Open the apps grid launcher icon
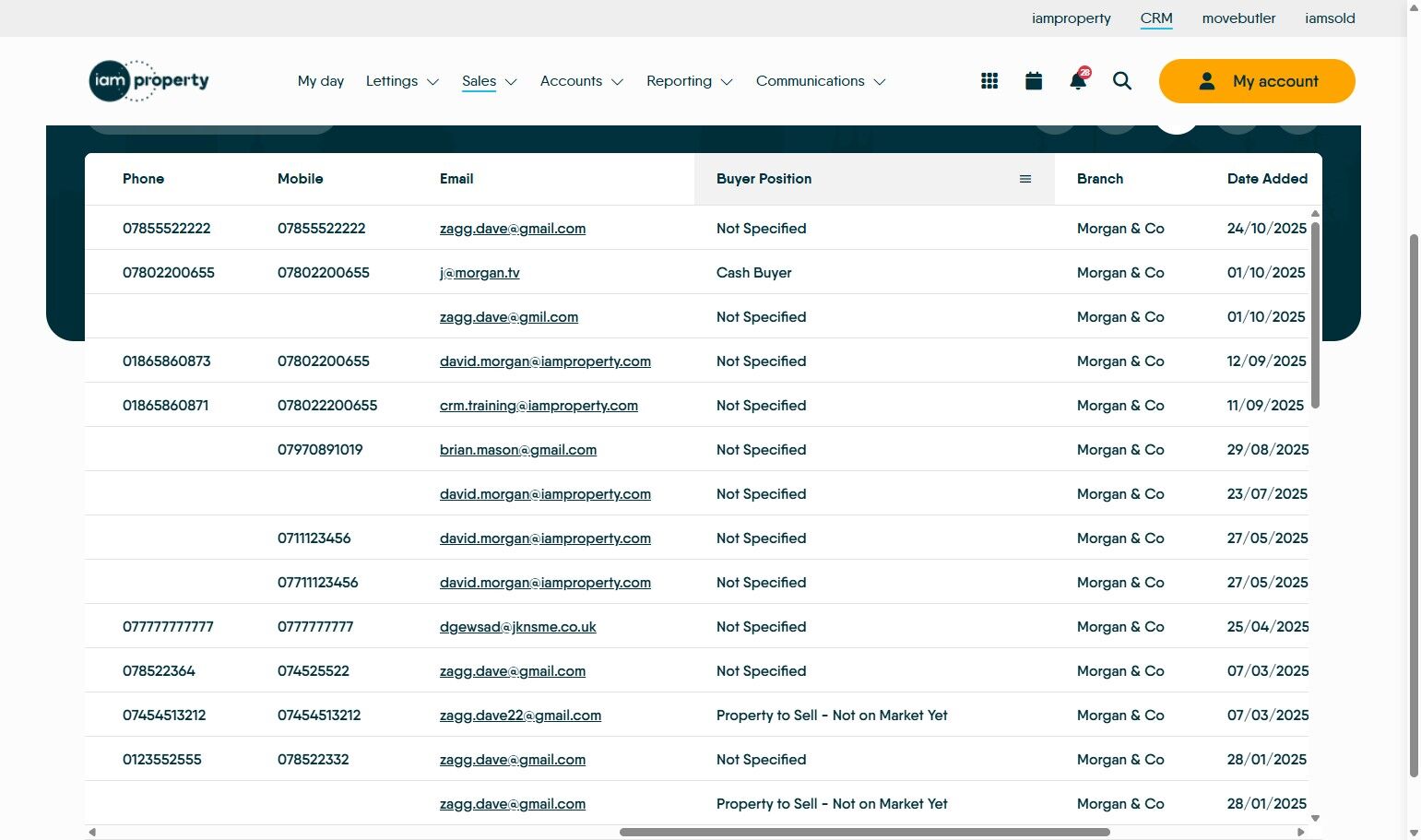Image resolution: width=1421 pixels, height=840 pixels. point(989,81)
